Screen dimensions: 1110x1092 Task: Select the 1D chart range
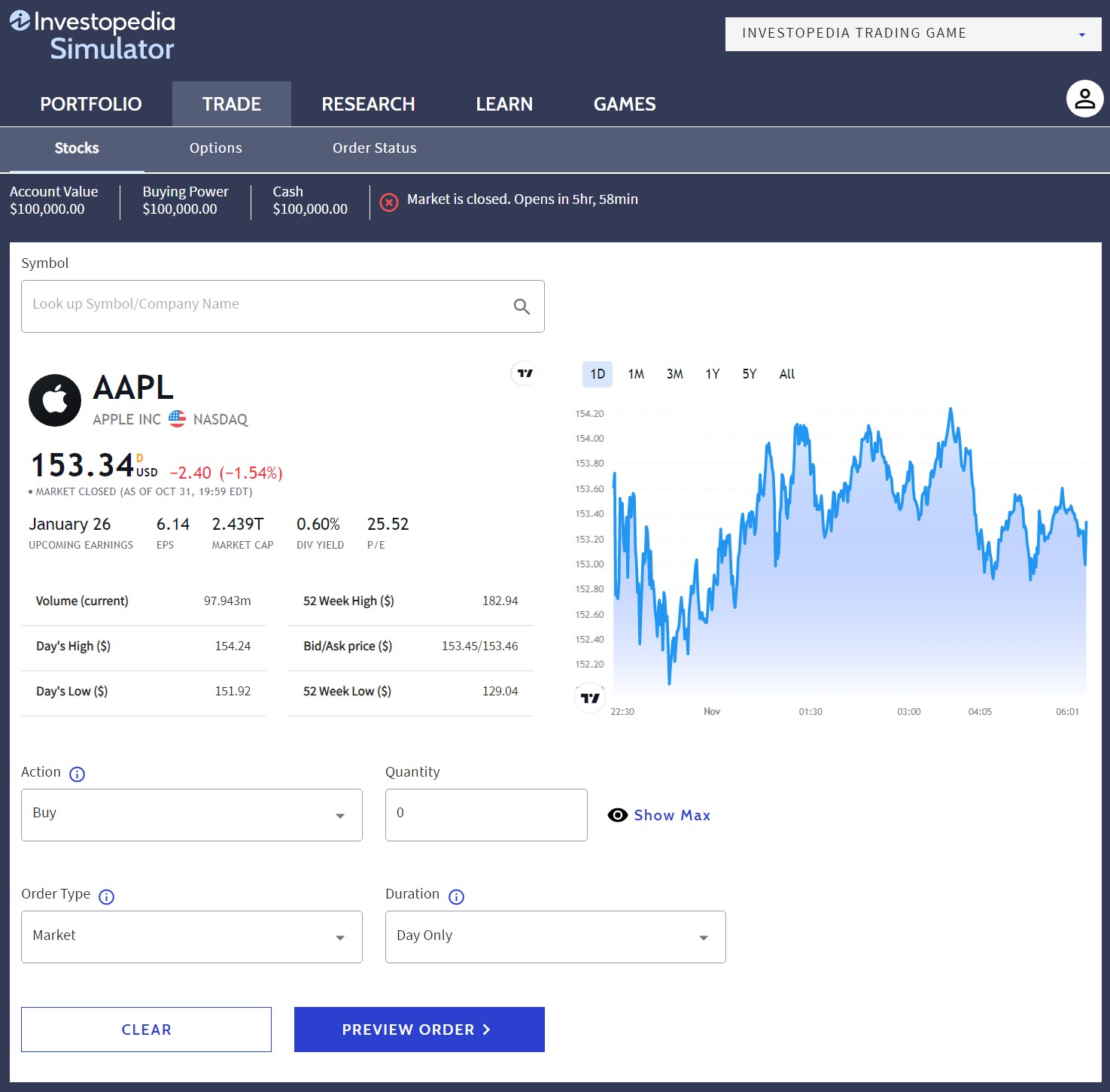(x=598, y=374)
